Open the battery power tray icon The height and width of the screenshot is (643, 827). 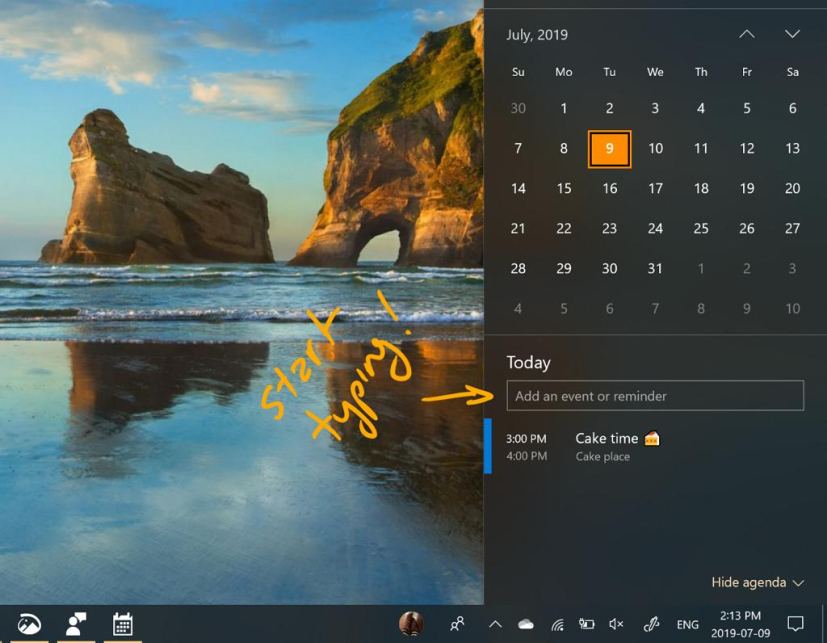tap(586, 624)
